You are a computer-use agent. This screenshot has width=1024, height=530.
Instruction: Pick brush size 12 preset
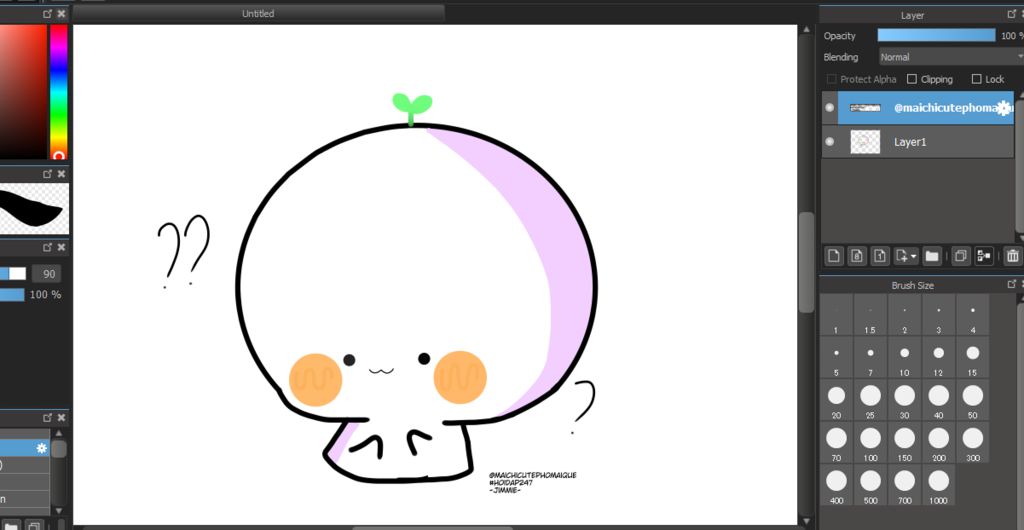[x=938, y=358]
